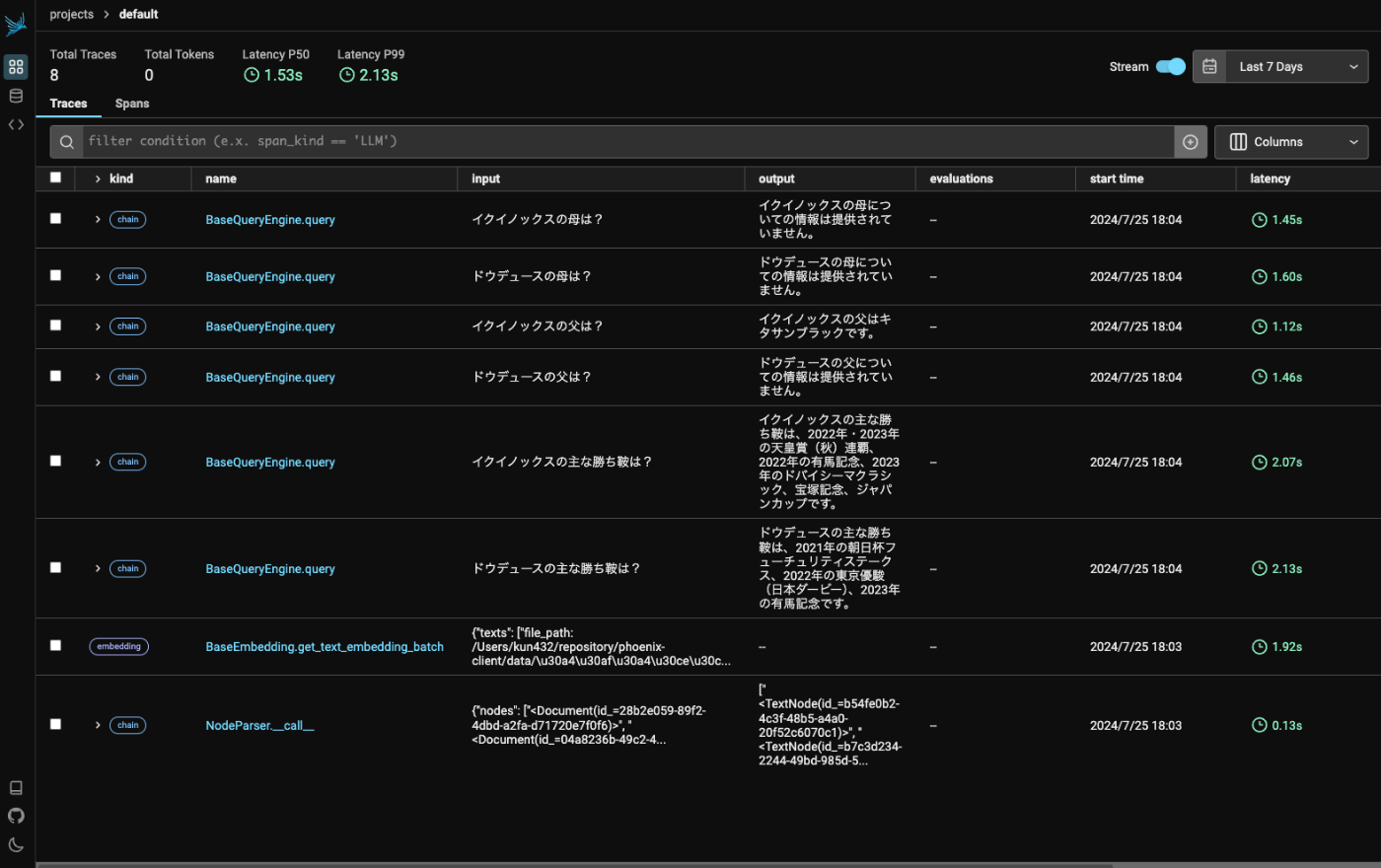
Task: Open the NodeParser.__call__ trace link
Action: tap(259, 725)
